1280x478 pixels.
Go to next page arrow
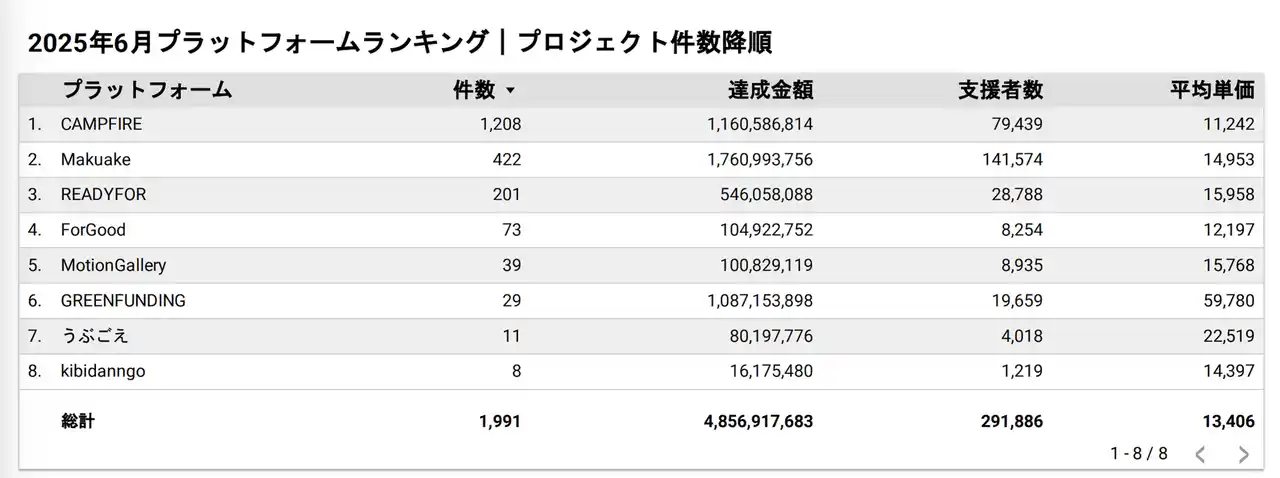tap(1244, 454)
